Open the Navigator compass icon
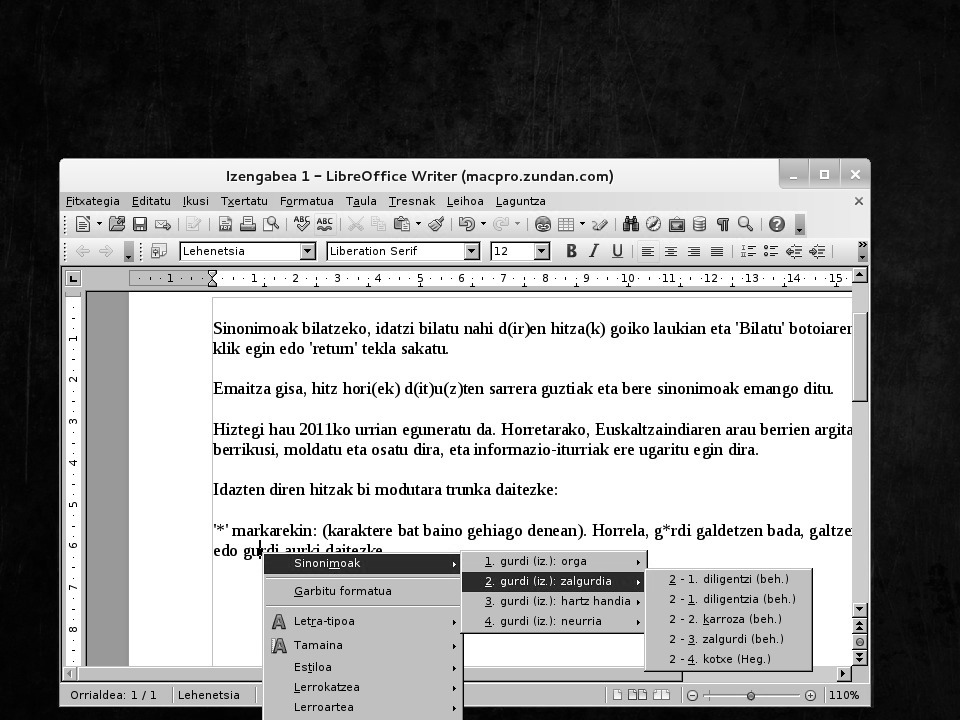 pyautogui.click(x=653, y=225)
